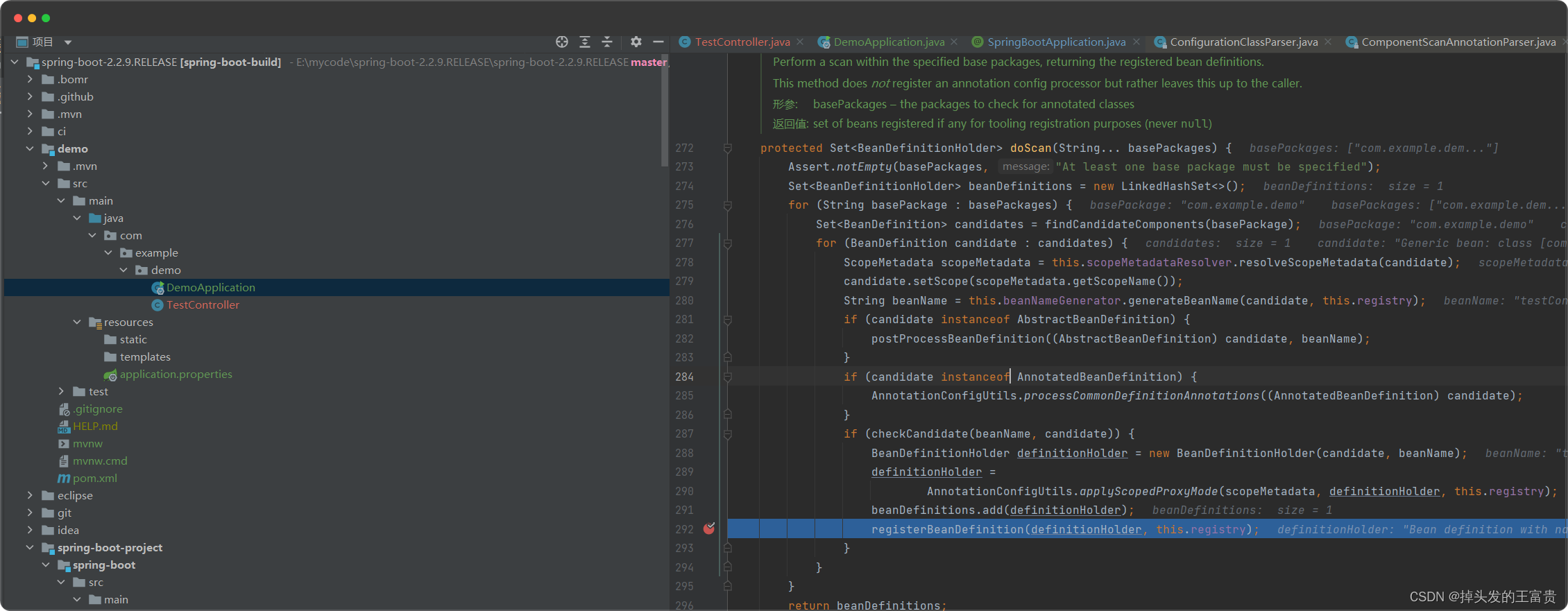The height and width of the screenshot is (611, 1568).
Task: Switch to TestController.java tab
Action: click(x=742, y=42)
